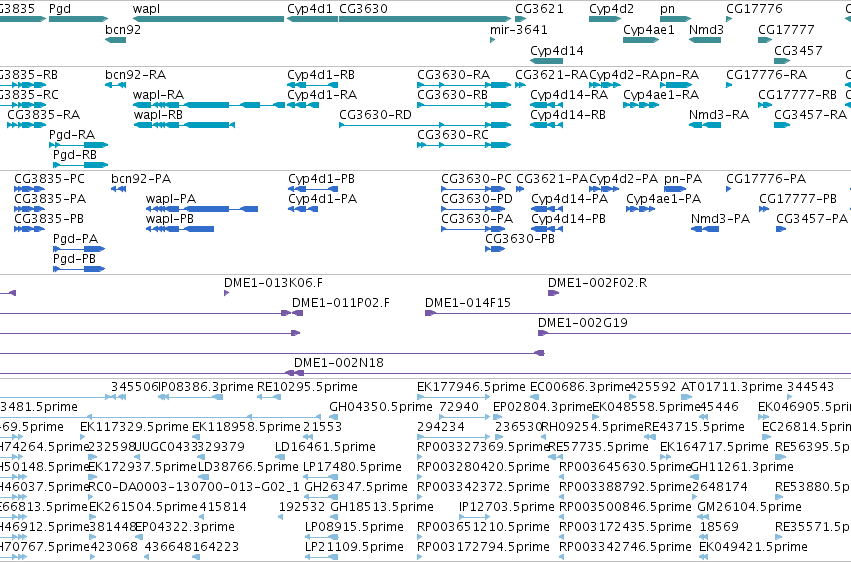851x562 pixels.
Task: Click the Cyp4d1-PB protein feature
Action: pyautogui.click(x=313, y=189)
